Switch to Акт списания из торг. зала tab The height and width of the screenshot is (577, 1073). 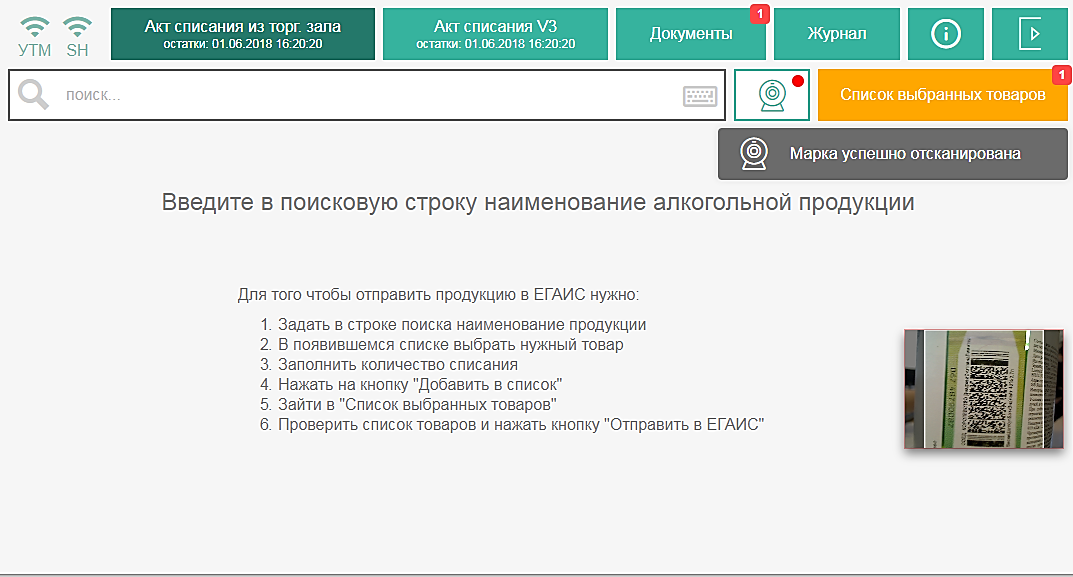coord(243,34)
